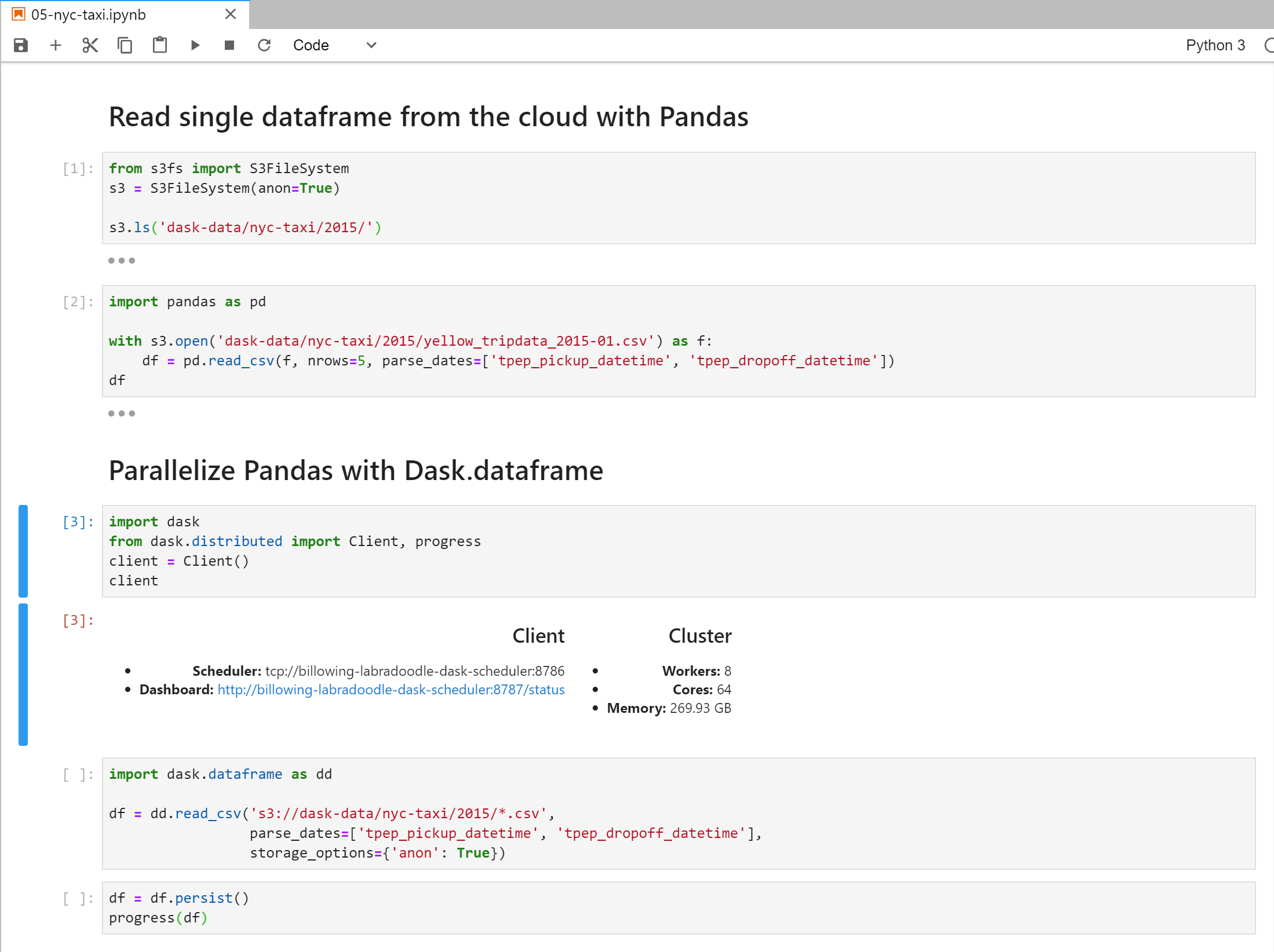Copy the selected cell
The image size is (1274, 952).
click(125, 45)
